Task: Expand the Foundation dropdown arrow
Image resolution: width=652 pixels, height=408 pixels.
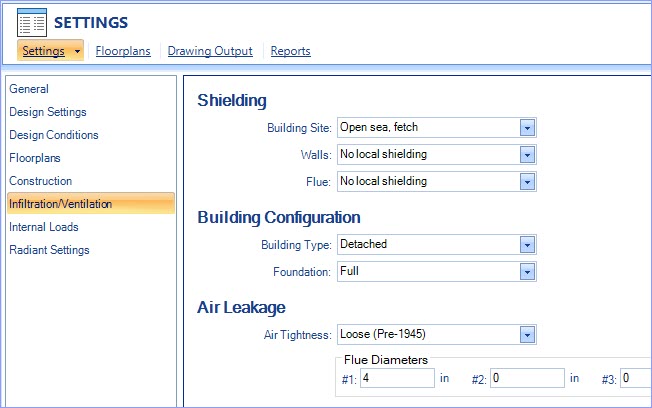Action: (527, 272)
